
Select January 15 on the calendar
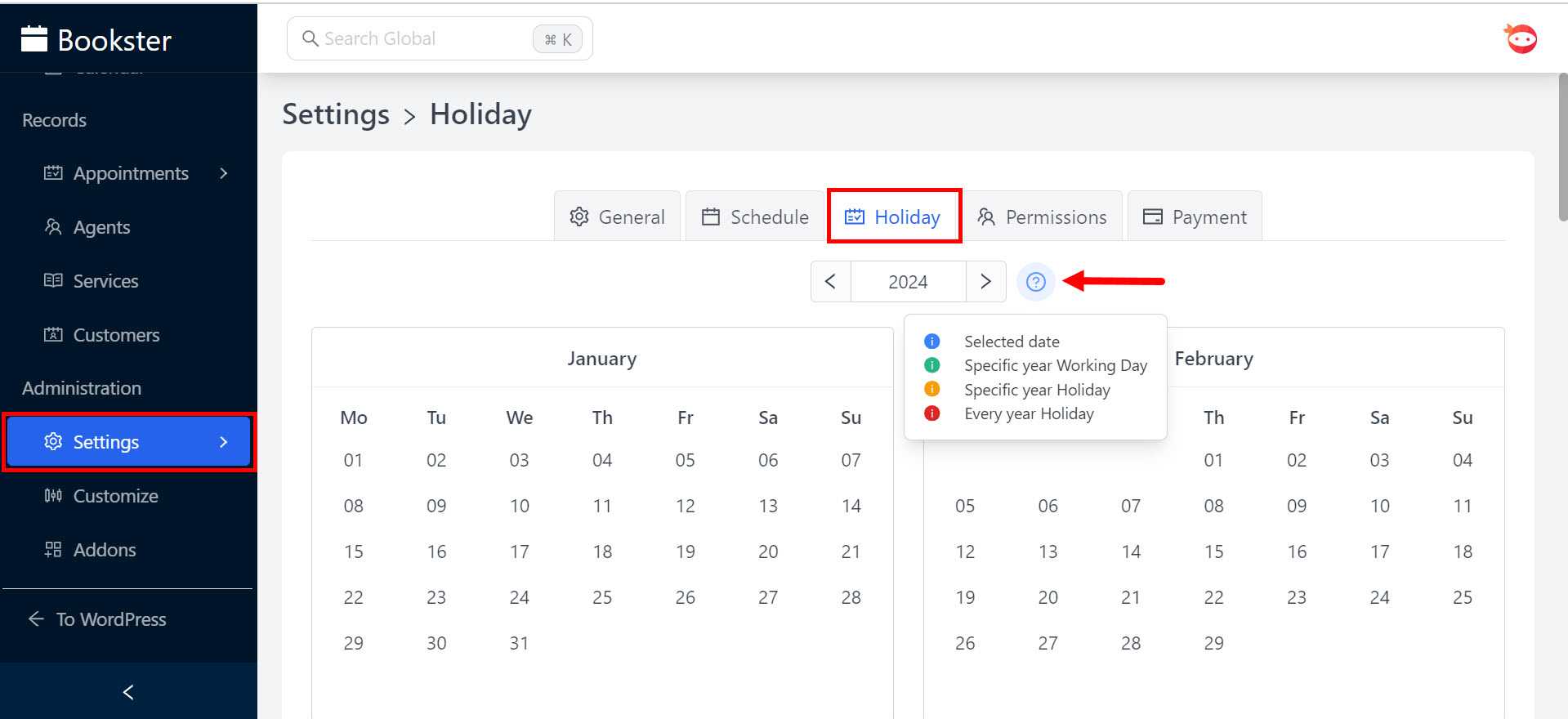(x=353, y=552)
